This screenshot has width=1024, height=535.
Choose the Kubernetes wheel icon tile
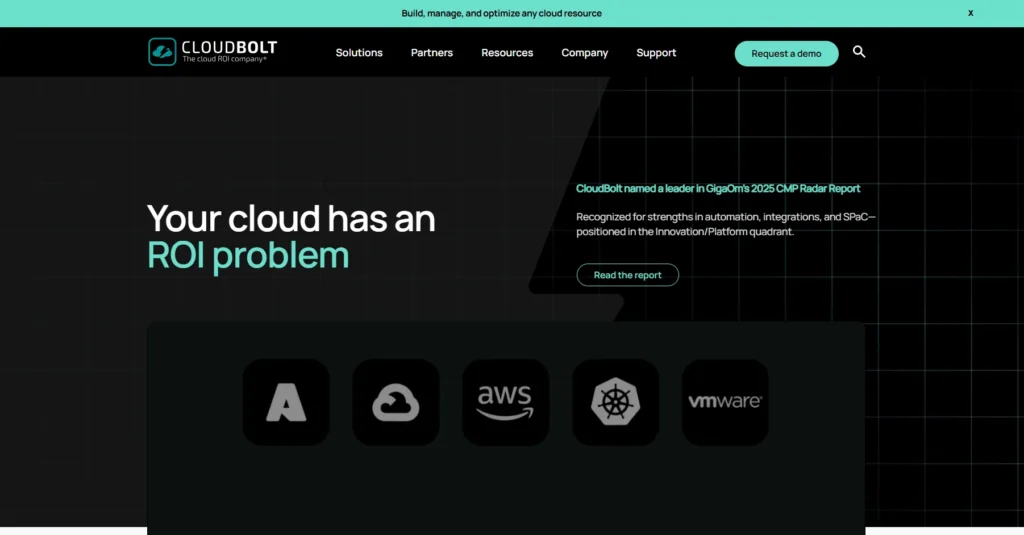(615, 402)
